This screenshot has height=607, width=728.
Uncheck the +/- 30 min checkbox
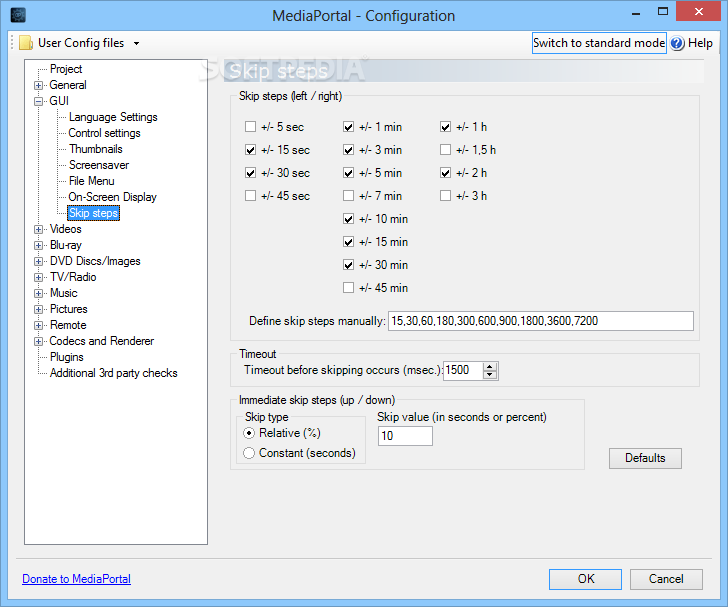click(x=348, y=265)
